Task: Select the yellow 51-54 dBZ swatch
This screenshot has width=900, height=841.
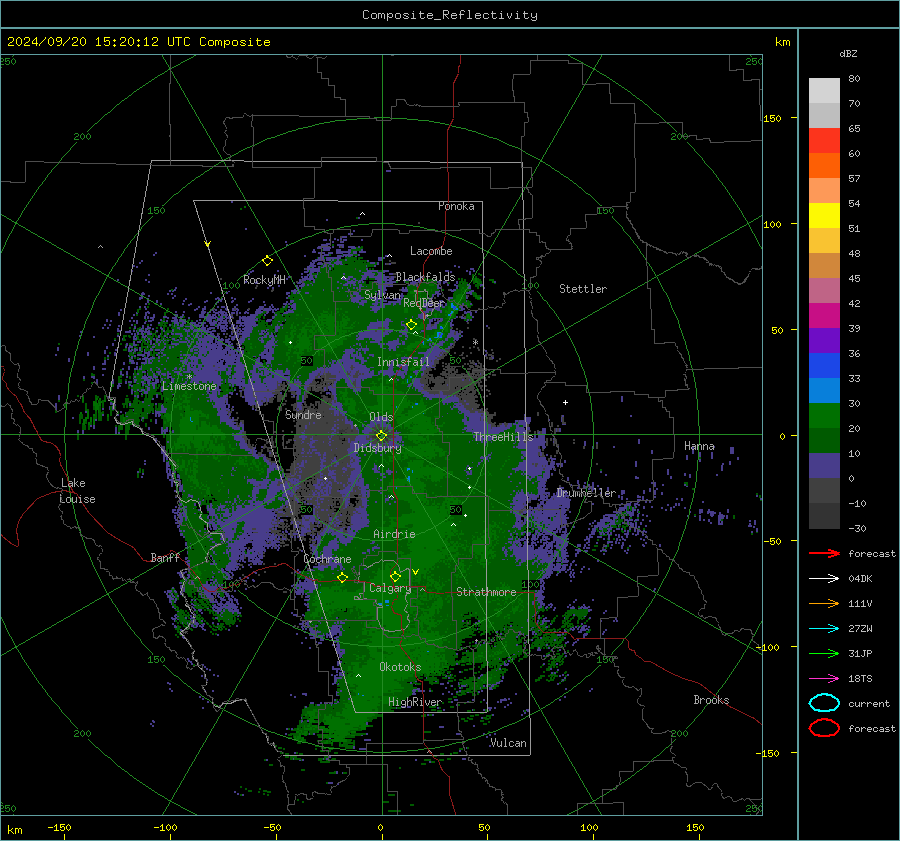Action: tap(824, 215)
